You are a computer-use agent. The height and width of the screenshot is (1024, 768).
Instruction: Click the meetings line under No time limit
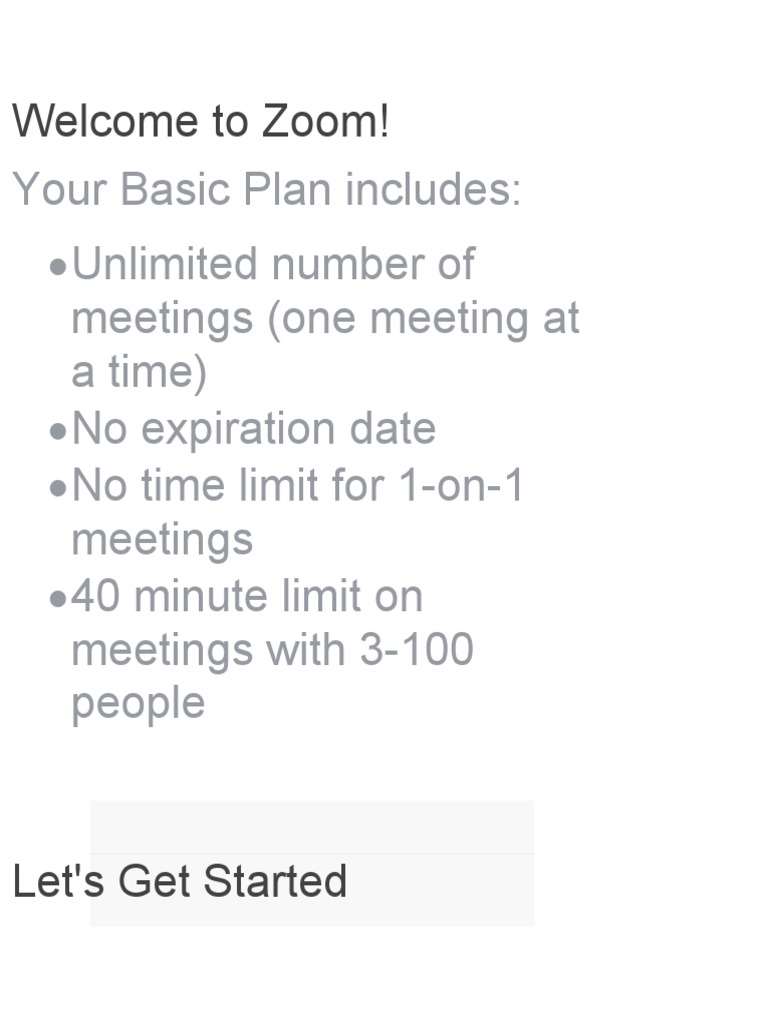tap(162, 540)
